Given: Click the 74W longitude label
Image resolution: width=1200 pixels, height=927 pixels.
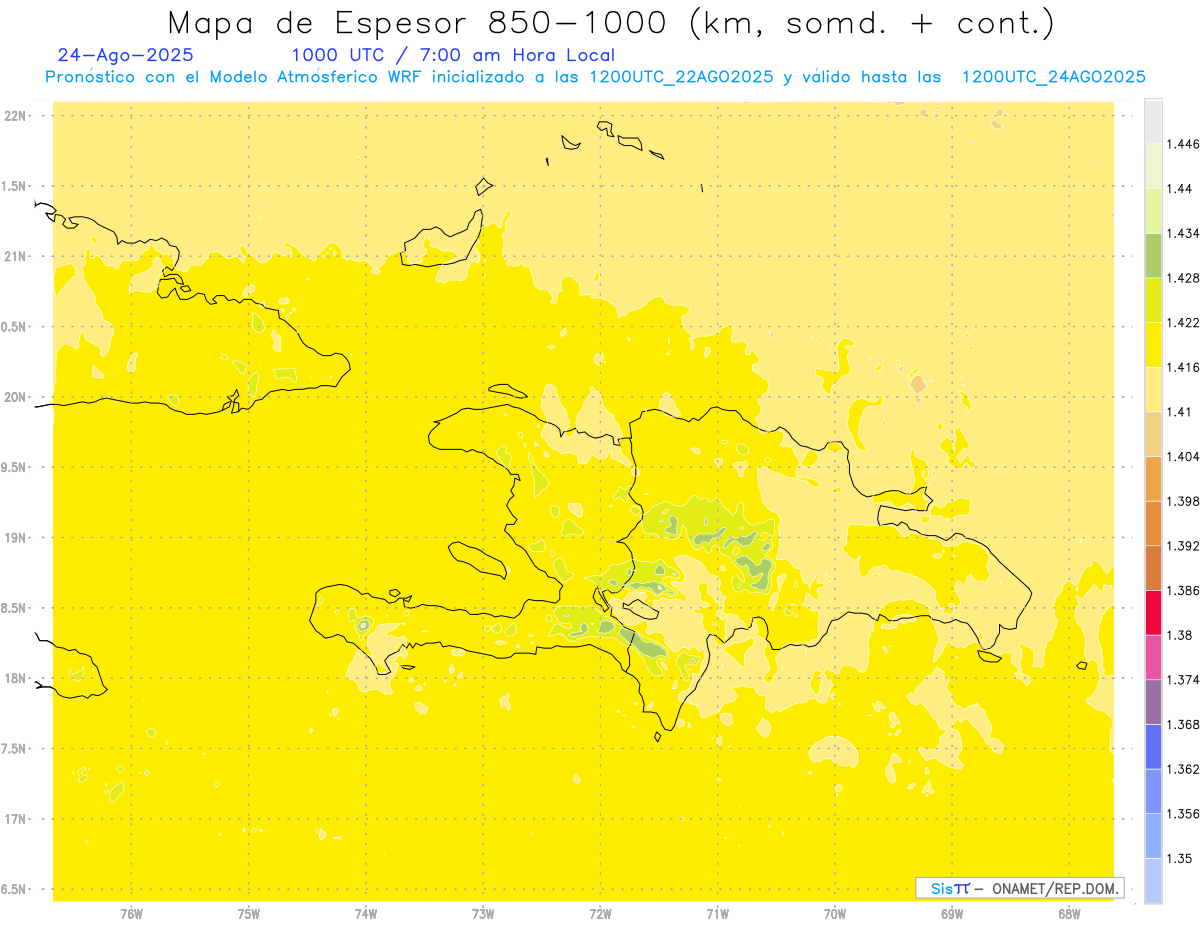Looking at the screenshot, I should (x=366, y=913).
